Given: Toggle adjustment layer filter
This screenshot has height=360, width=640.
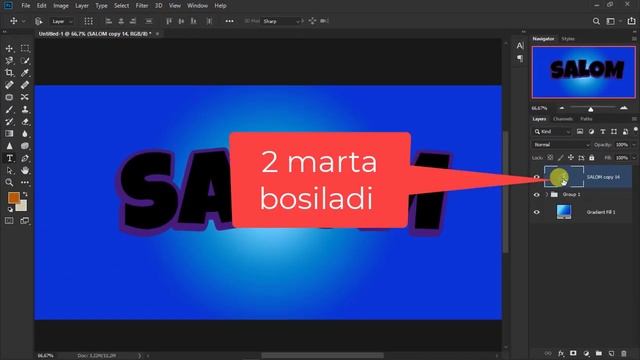Looking at the screenshot, I should [591, 131].
